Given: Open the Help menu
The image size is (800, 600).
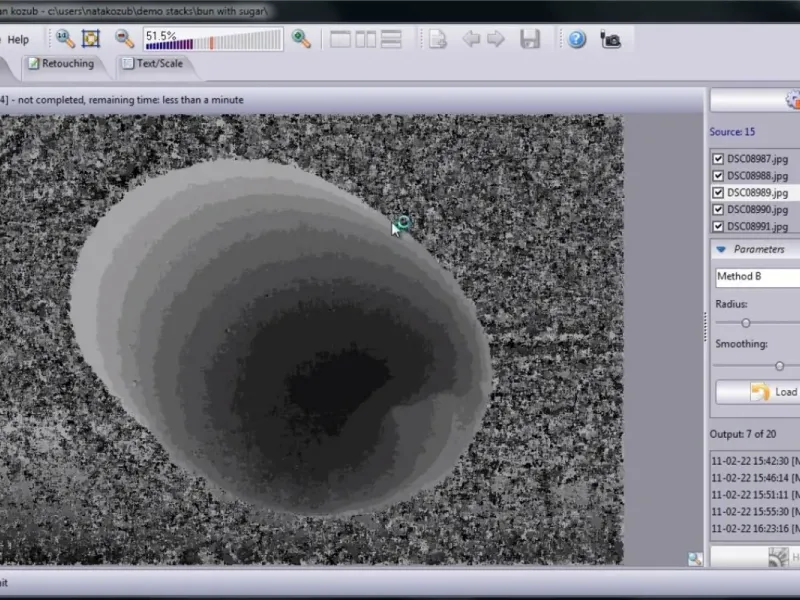Looking at the screenshot, I should pos(18,40).
